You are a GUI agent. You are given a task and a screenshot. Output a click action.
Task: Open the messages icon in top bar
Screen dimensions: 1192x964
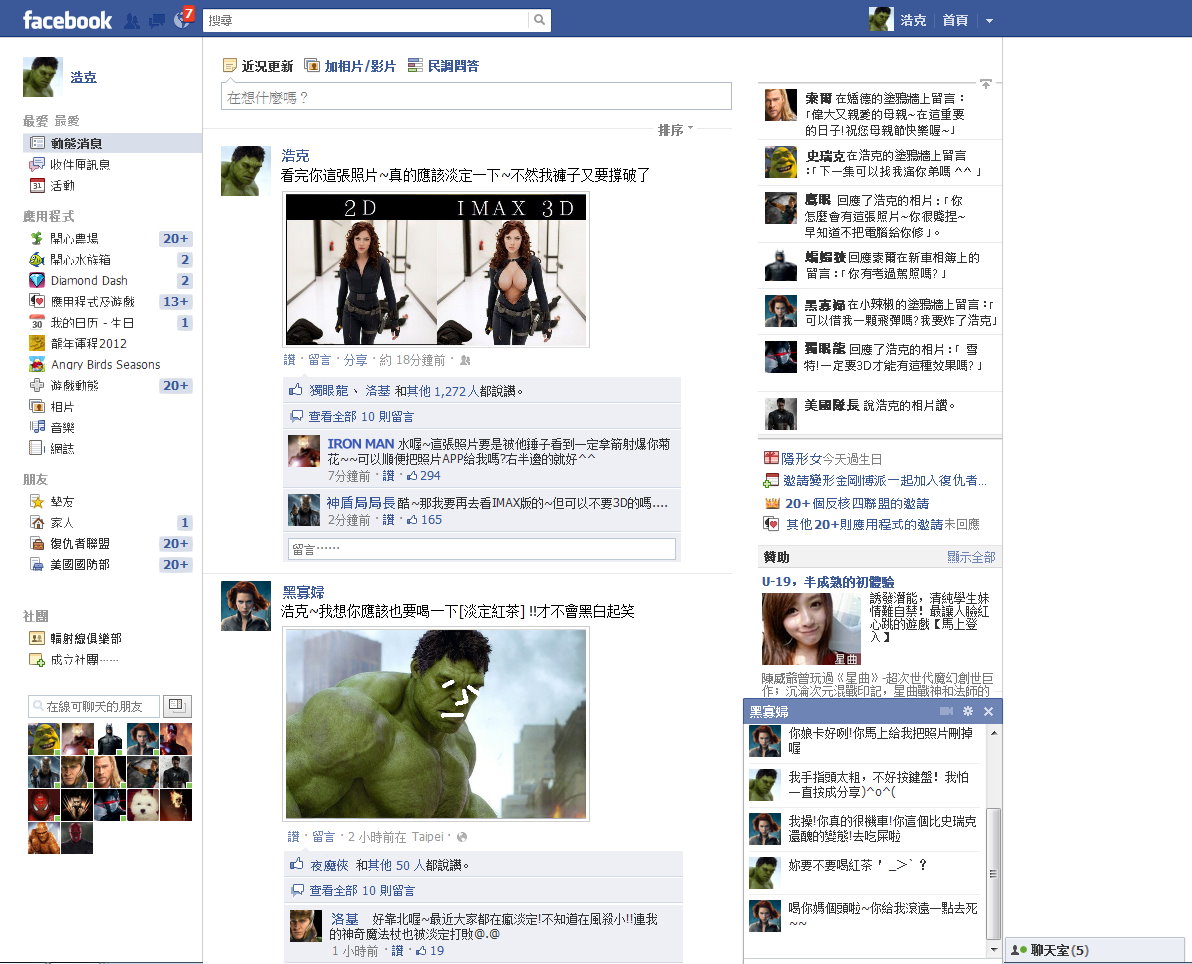[x=157, y=21]
